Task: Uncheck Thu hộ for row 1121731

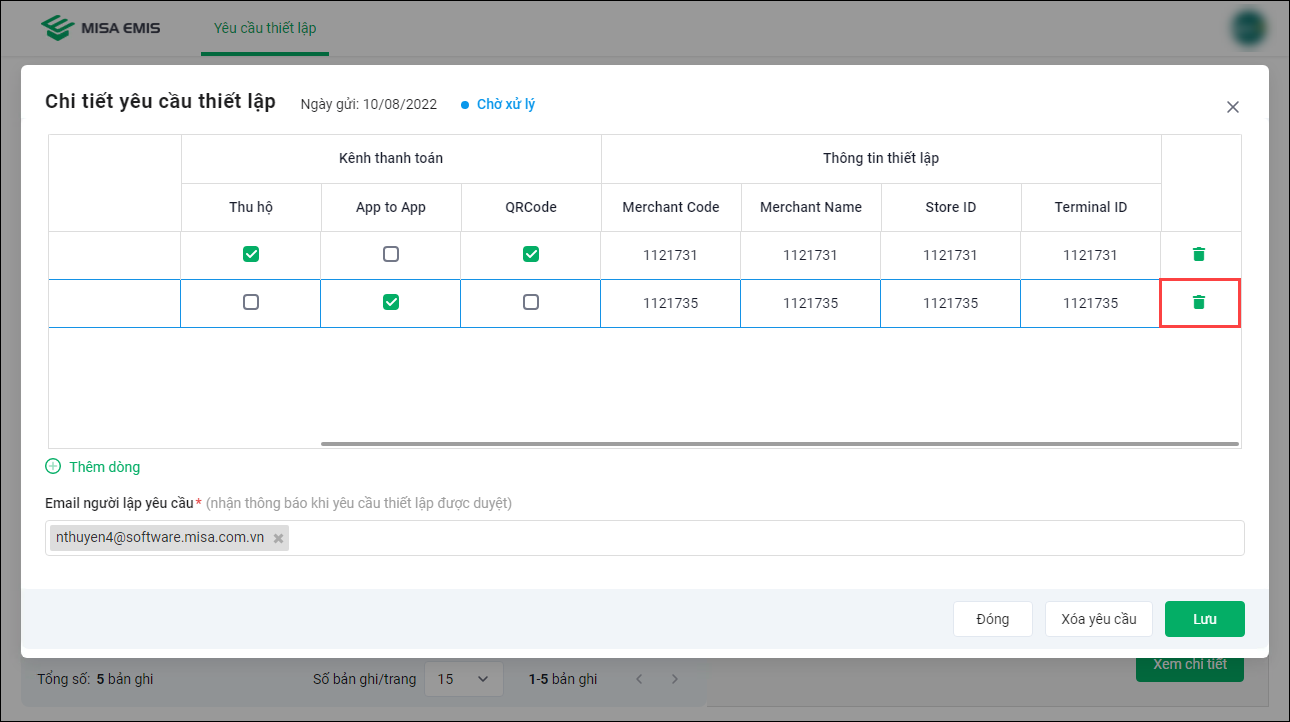Action: (251, 254)
